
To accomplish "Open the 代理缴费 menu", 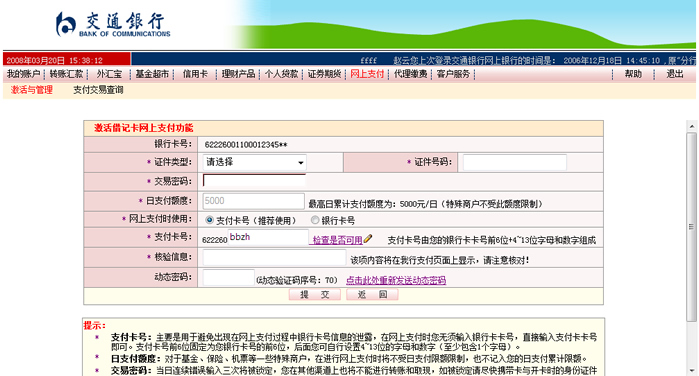I will pos(410,74).
